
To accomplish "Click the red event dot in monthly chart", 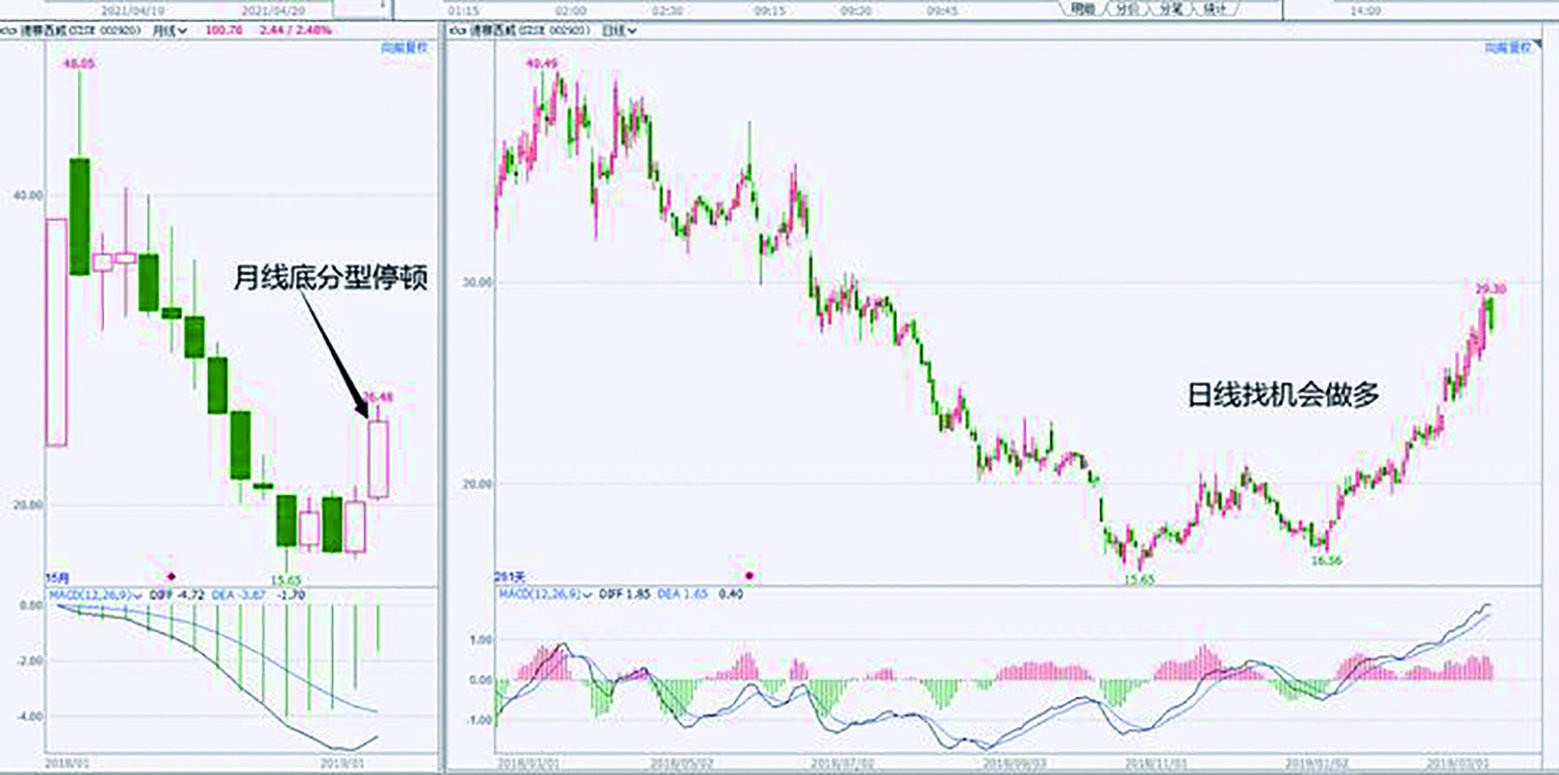I will pyautogui.click(x=171, y=576).
